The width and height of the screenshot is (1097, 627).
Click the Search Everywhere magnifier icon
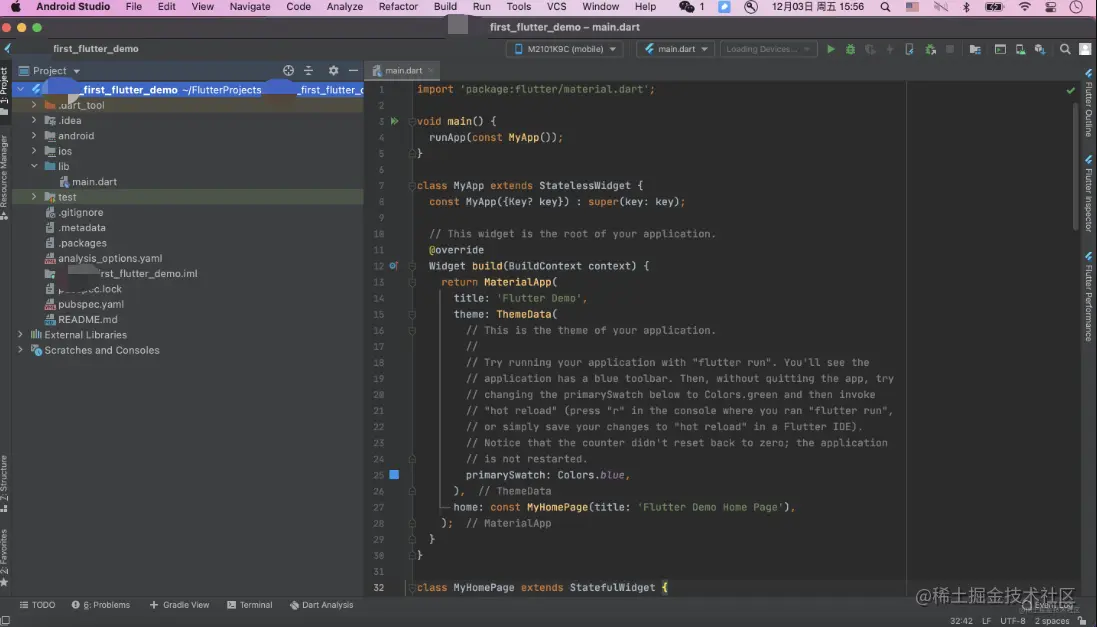click(x=1065, y=49)
